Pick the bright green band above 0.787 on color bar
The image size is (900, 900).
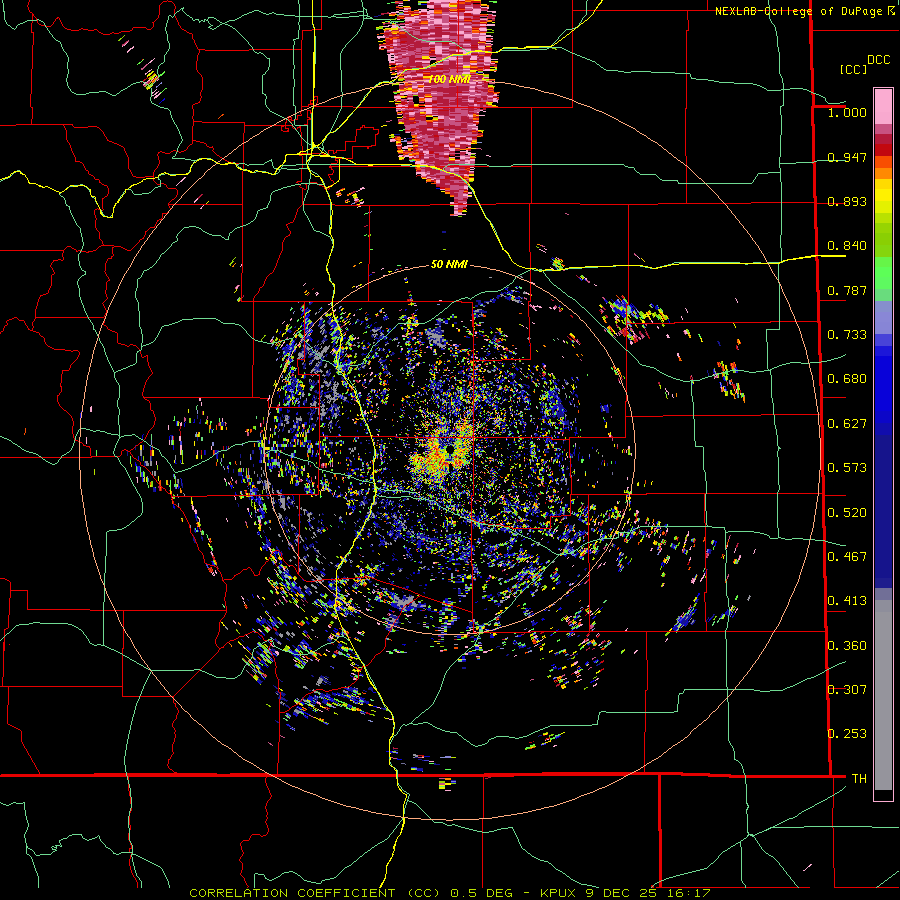pyautogui.click(x=883, y=273)
